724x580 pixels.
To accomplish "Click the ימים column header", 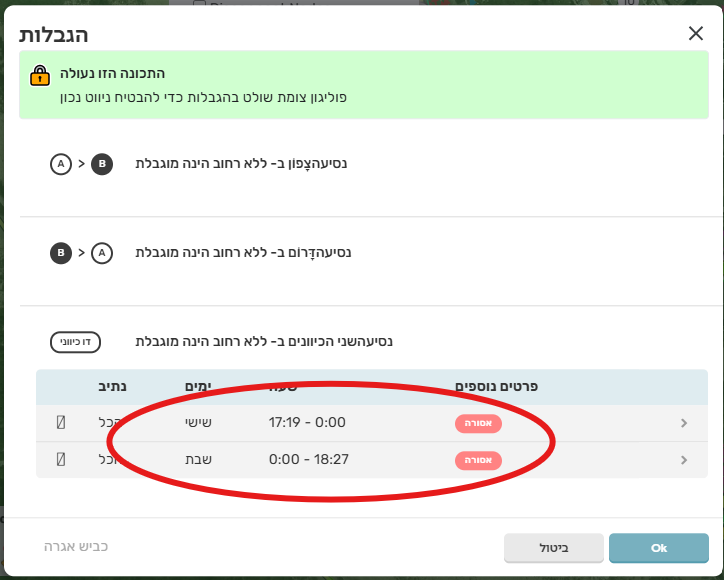I will pos(198,386).
